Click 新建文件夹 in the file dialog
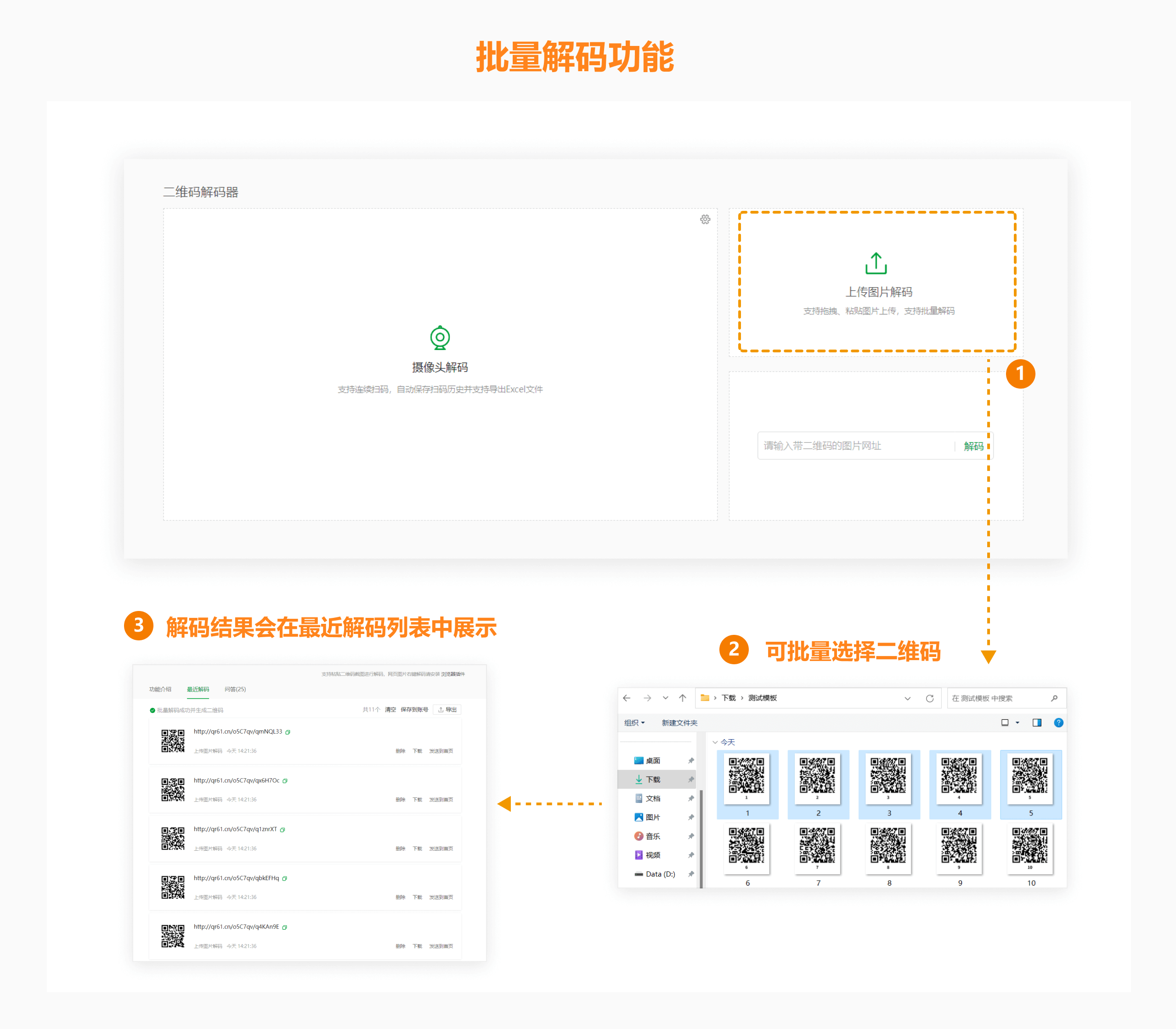The width and height of the screenshot is (1176, 1029). (x=679, y=723)
